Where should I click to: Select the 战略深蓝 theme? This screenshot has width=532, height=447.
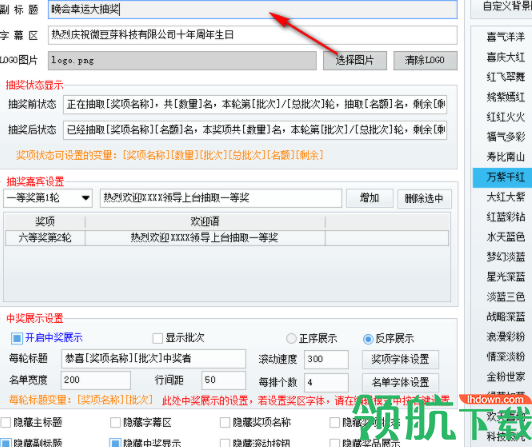pyautogui.click(x=506, y=317)
